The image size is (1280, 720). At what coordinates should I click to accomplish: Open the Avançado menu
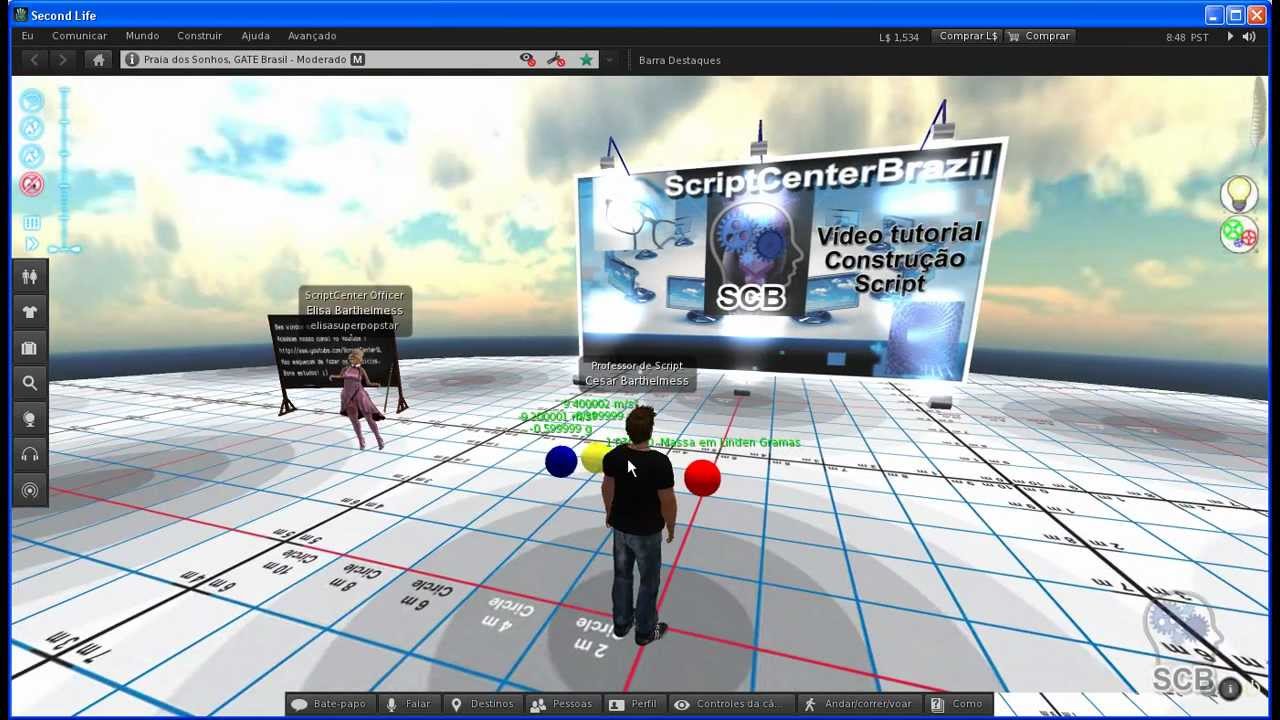(x=312, y=36)
